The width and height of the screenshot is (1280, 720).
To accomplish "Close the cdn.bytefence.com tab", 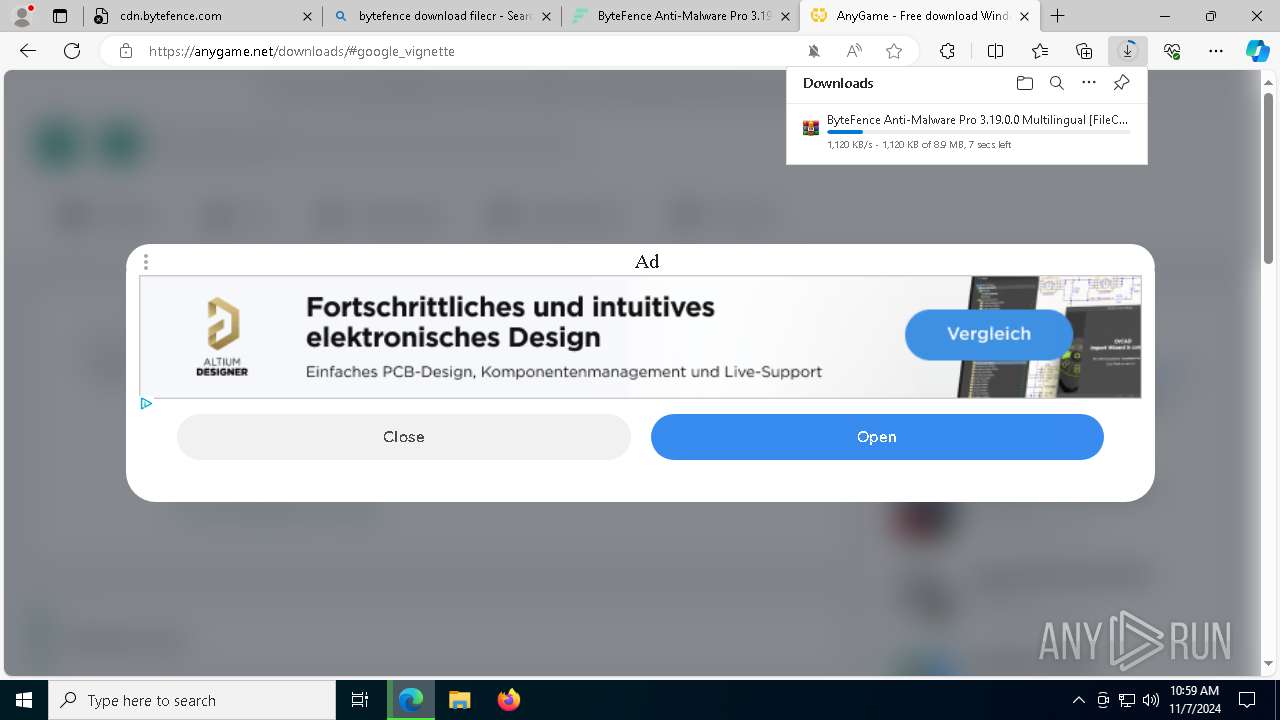I will pos(307,16).
